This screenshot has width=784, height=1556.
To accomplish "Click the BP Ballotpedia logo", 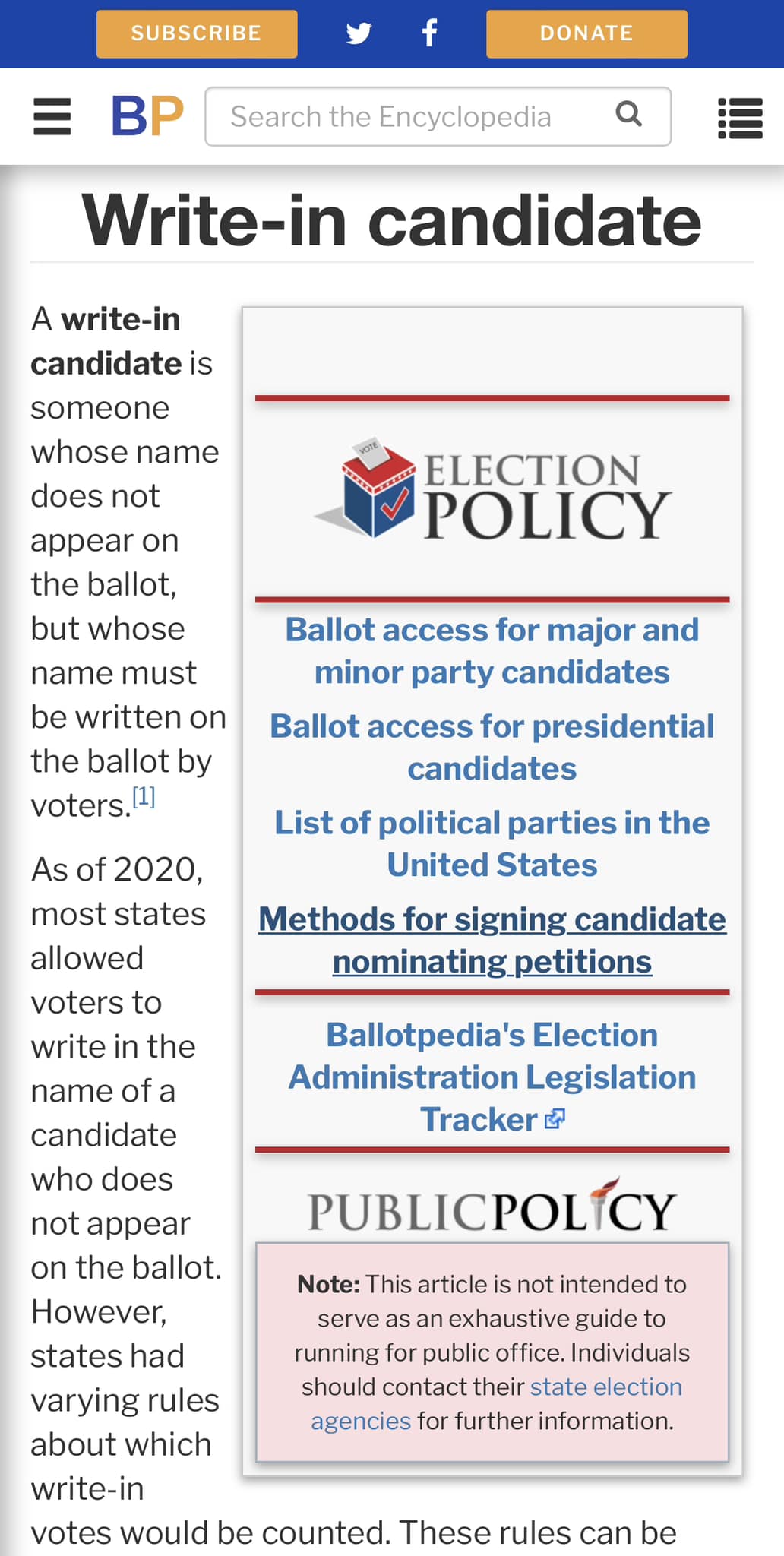I will pos(147,116).
